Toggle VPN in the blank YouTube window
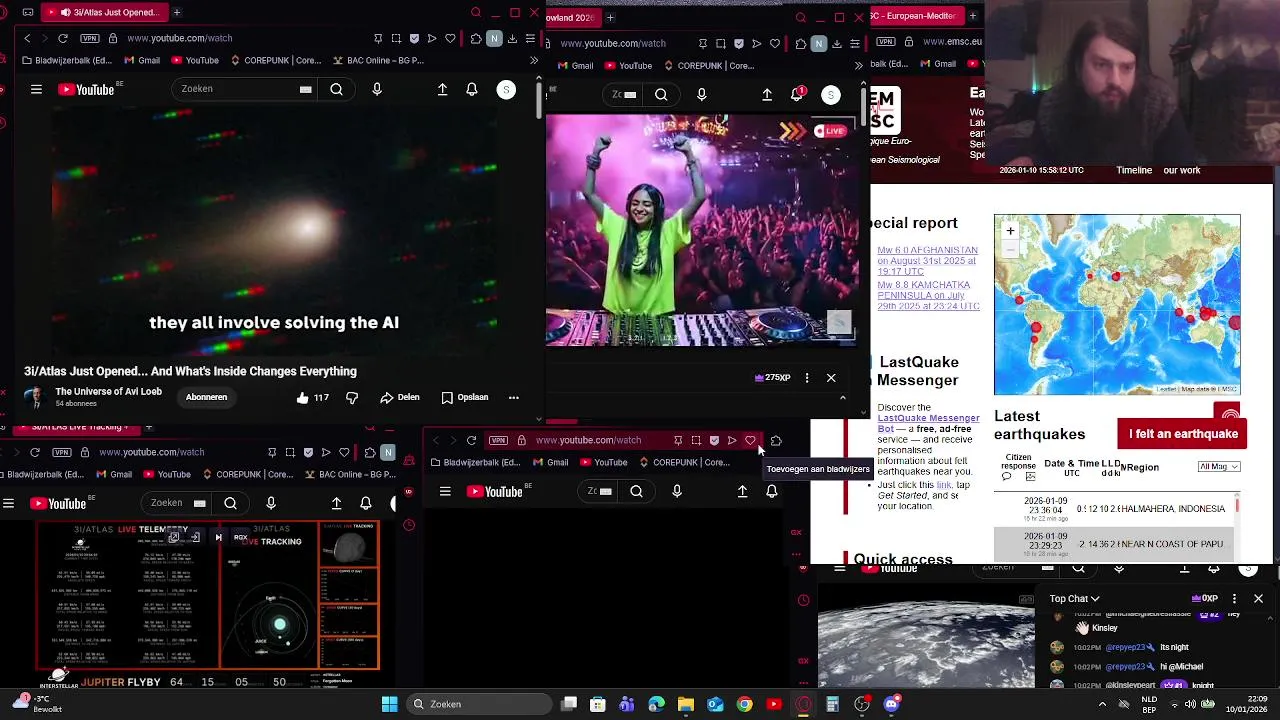 (x=498, y=440)
